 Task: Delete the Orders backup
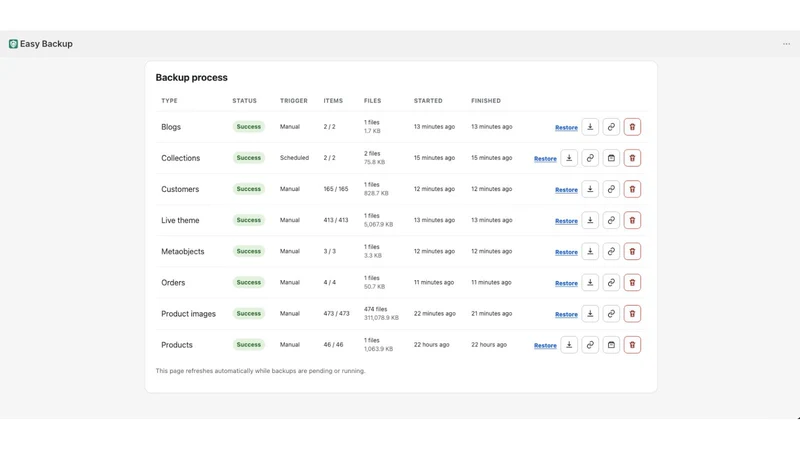632,283
